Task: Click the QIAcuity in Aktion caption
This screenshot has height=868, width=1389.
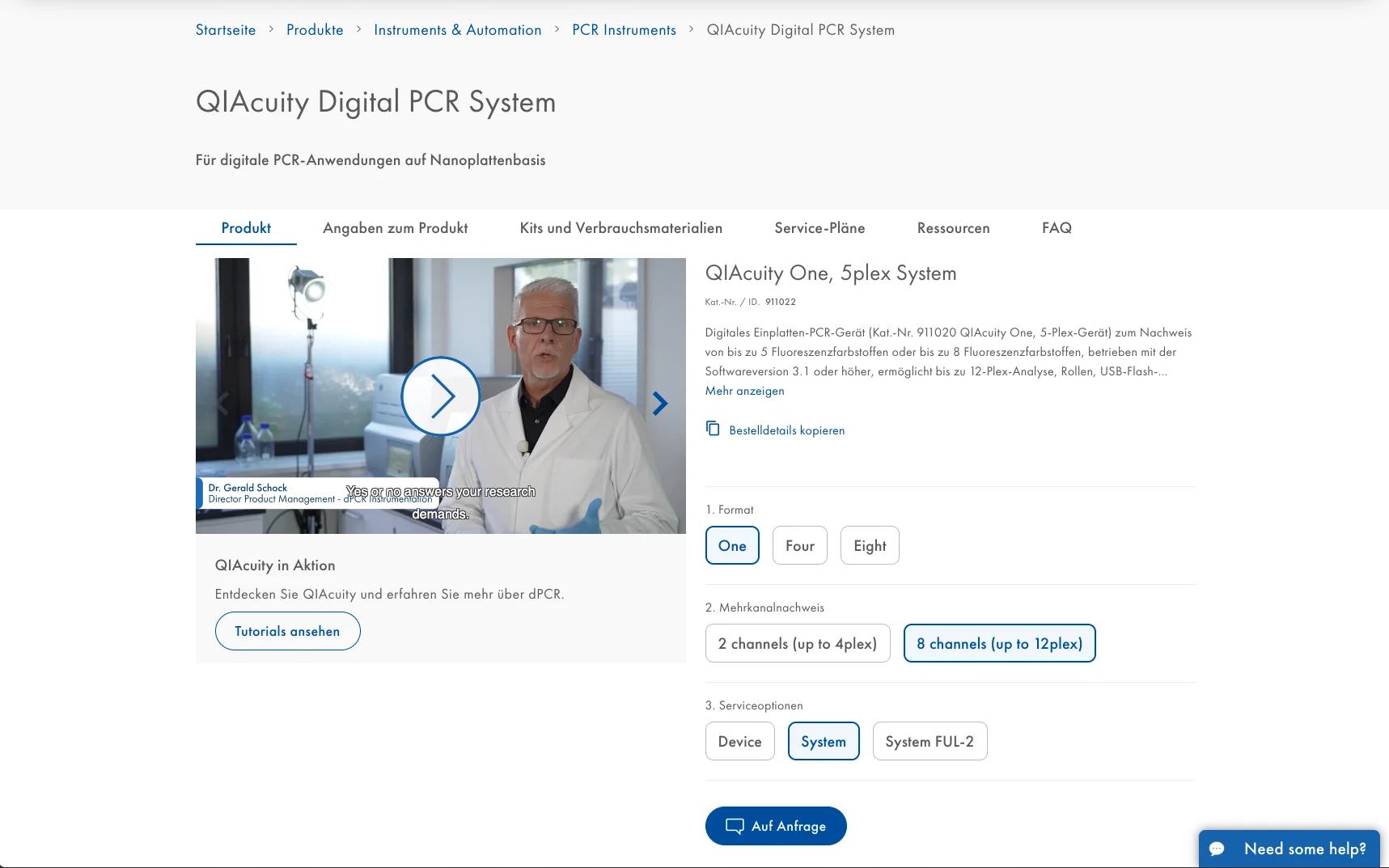Action: (x=275, y=565)
